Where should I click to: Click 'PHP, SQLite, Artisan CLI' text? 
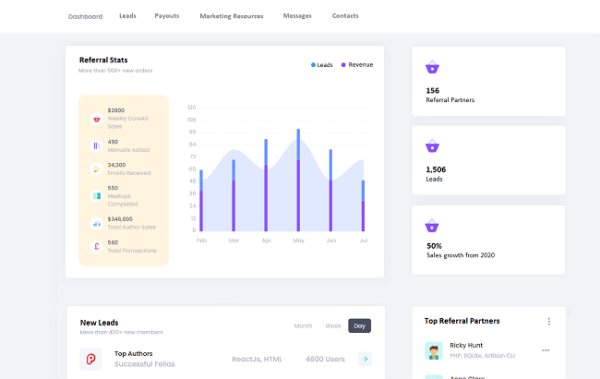(483, 356)
